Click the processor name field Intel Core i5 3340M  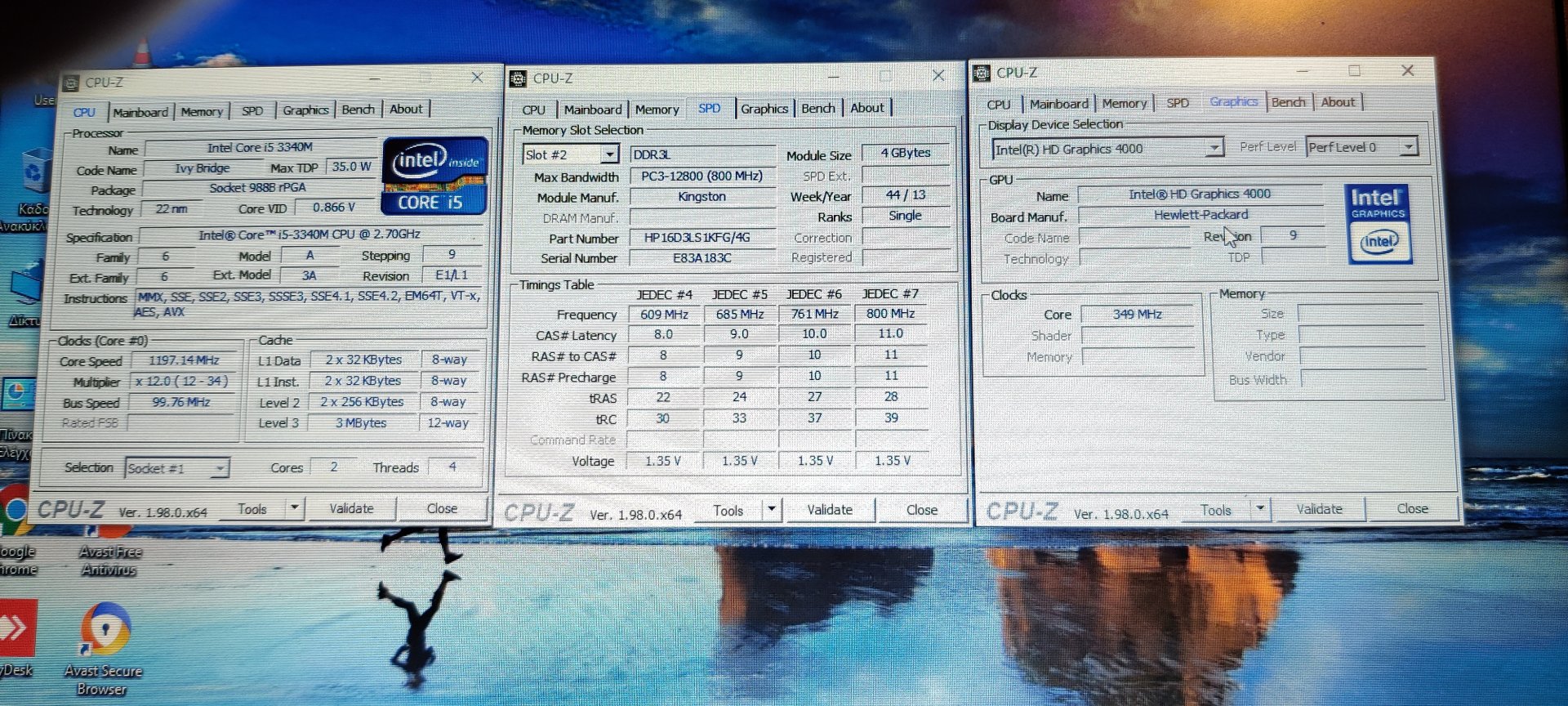(x=260, y=147)
